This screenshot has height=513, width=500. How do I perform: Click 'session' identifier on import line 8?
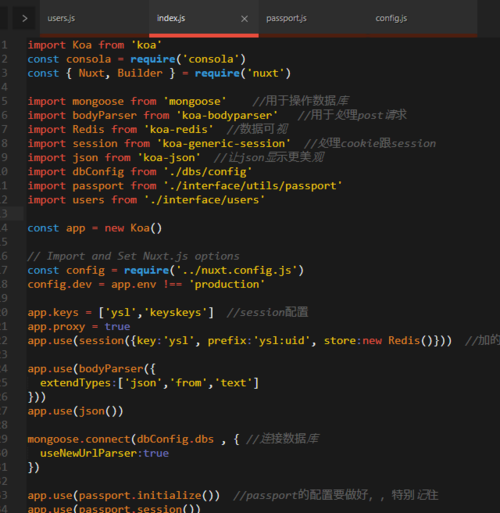(x=95, y=144)
